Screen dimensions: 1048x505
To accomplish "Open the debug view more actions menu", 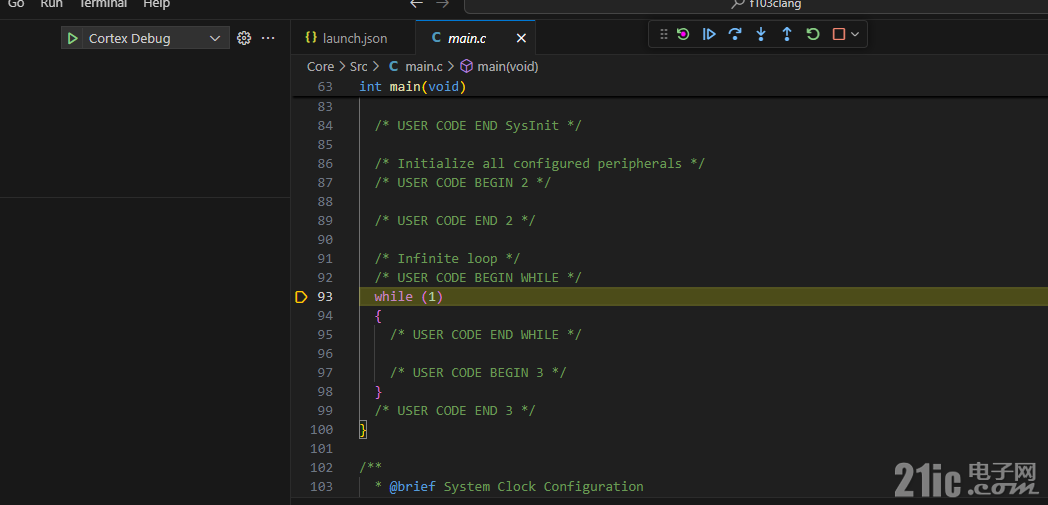I will click(268, 38).
